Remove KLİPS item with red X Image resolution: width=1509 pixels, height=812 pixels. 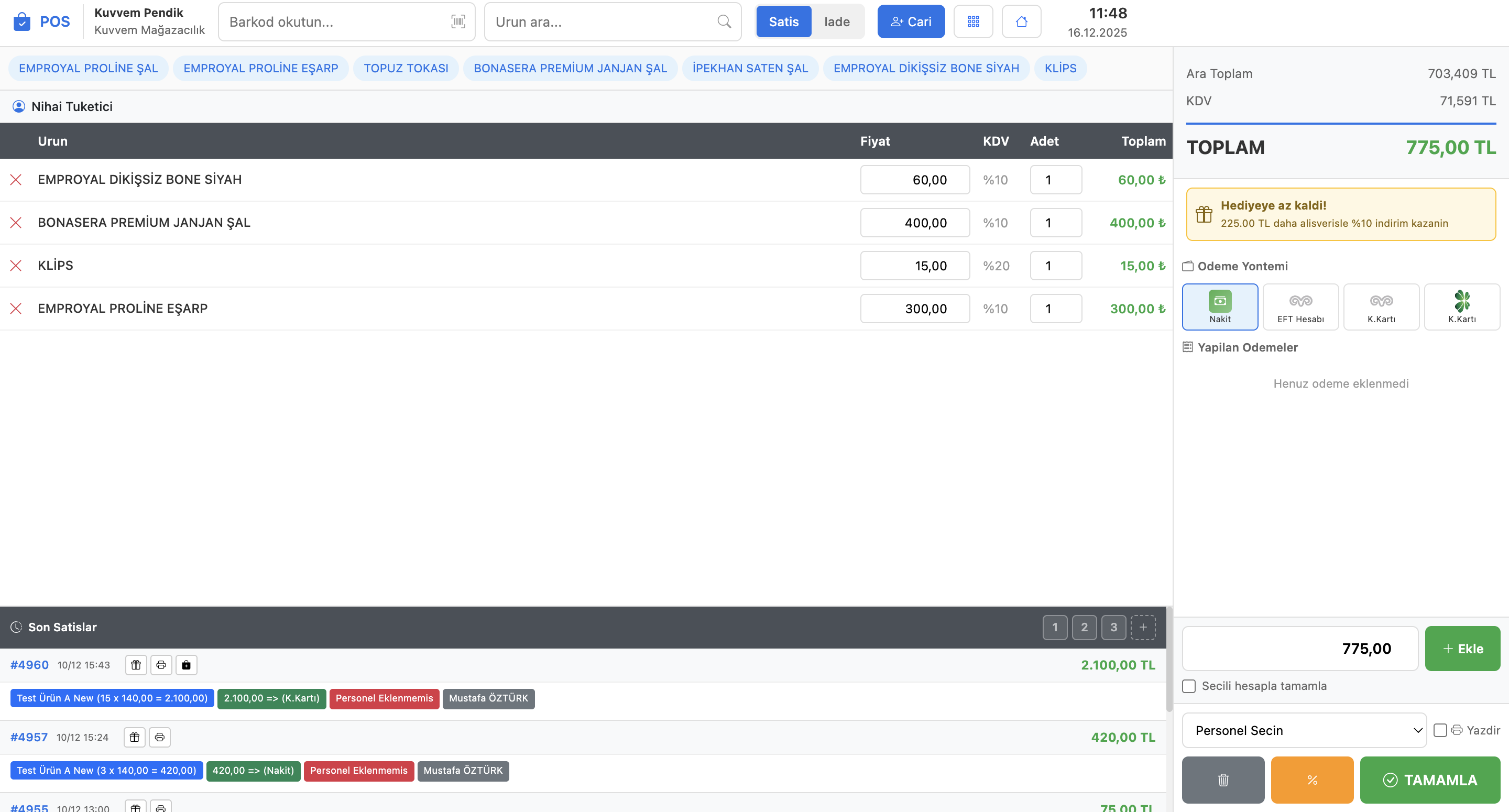tap(16, 266)
